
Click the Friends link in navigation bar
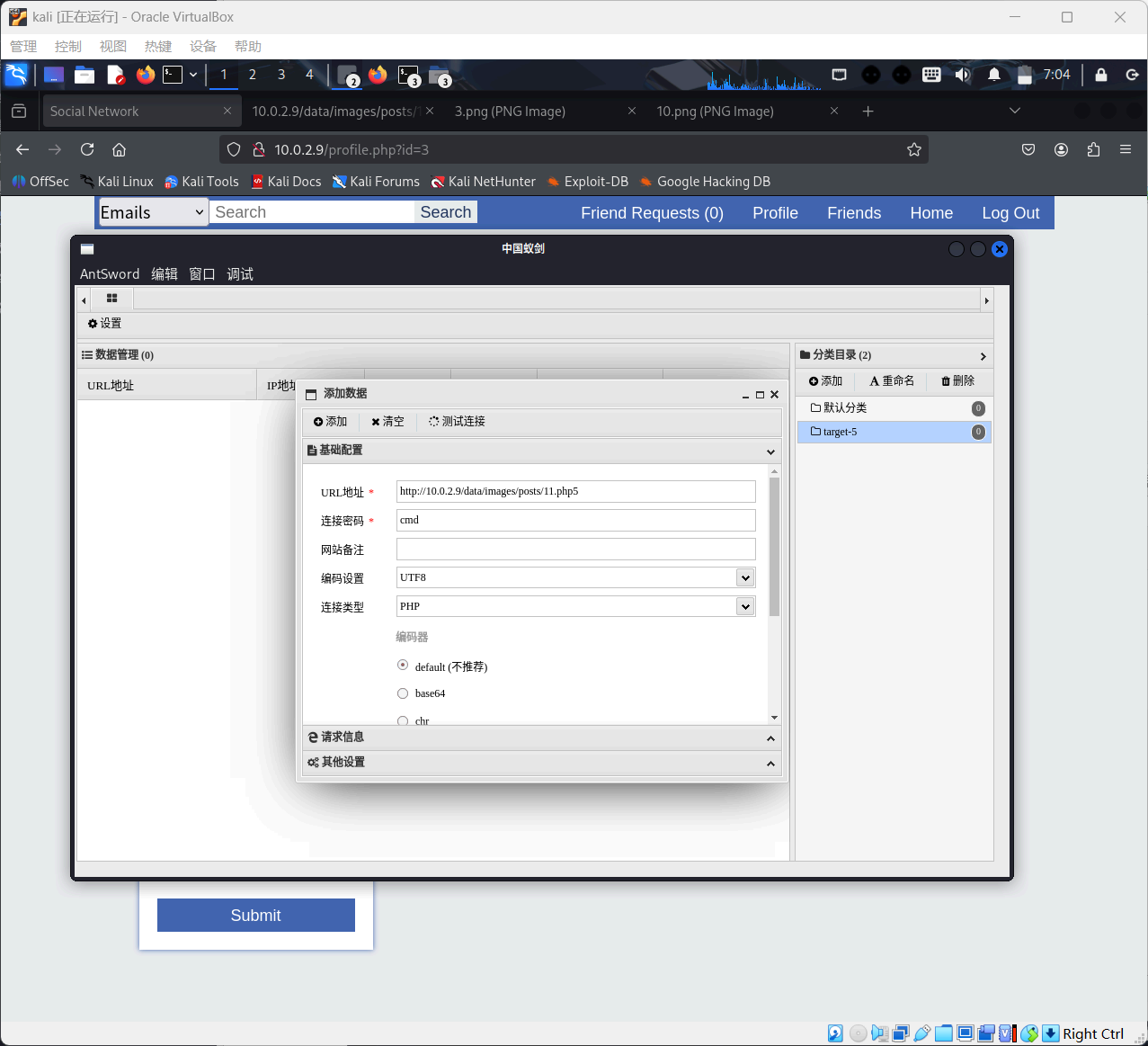click(853, 213)
